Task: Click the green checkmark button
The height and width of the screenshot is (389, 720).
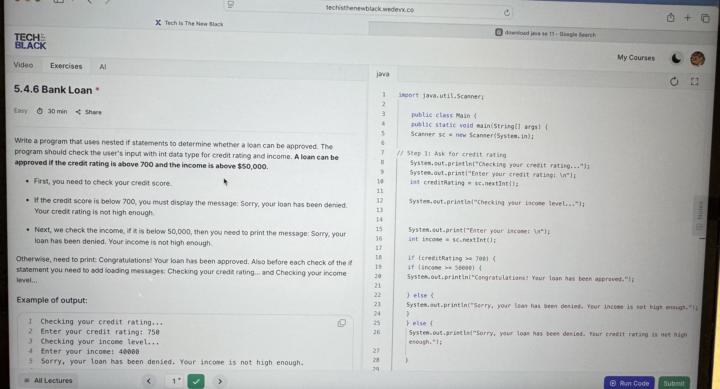Action: pyautogui.click(x=196, y=381)
